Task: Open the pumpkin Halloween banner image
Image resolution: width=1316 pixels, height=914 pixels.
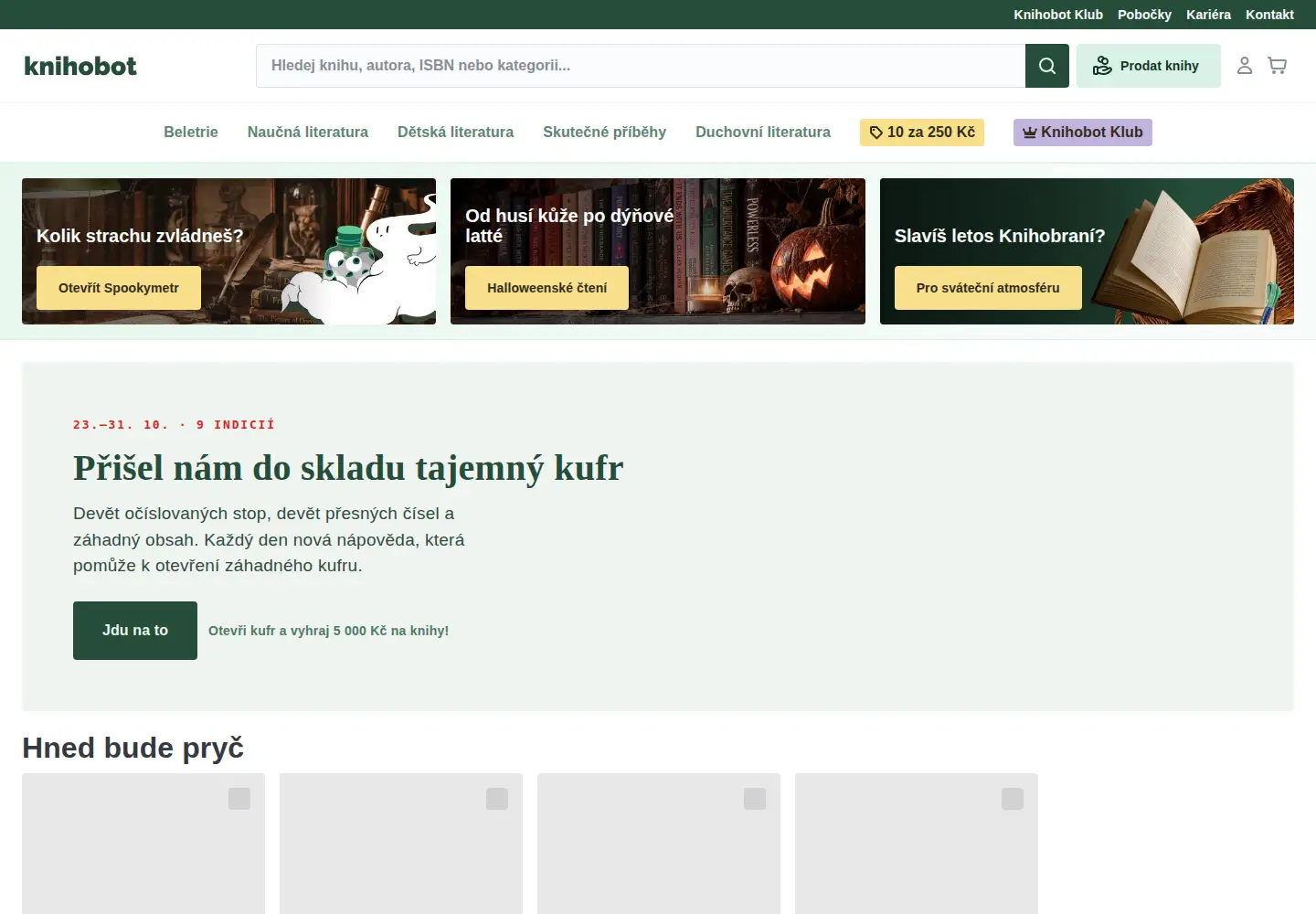Action: tap(658, 251)
